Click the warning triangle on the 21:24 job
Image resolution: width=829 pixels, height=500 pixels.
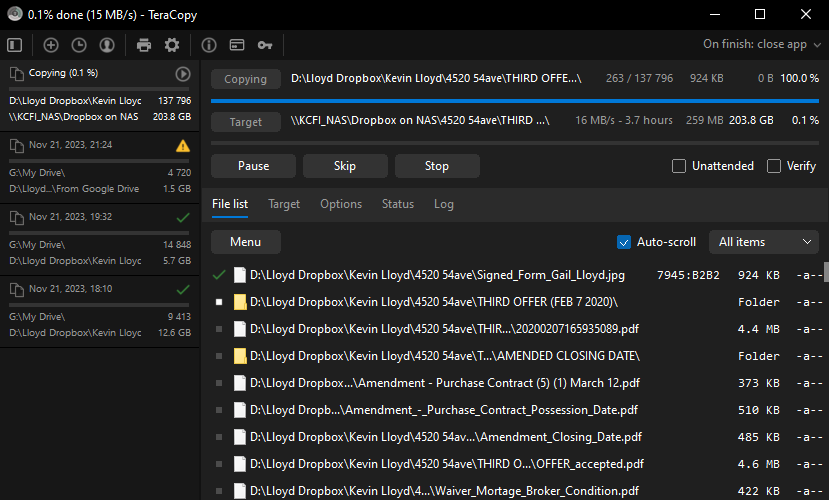click(x=183, y=146)
